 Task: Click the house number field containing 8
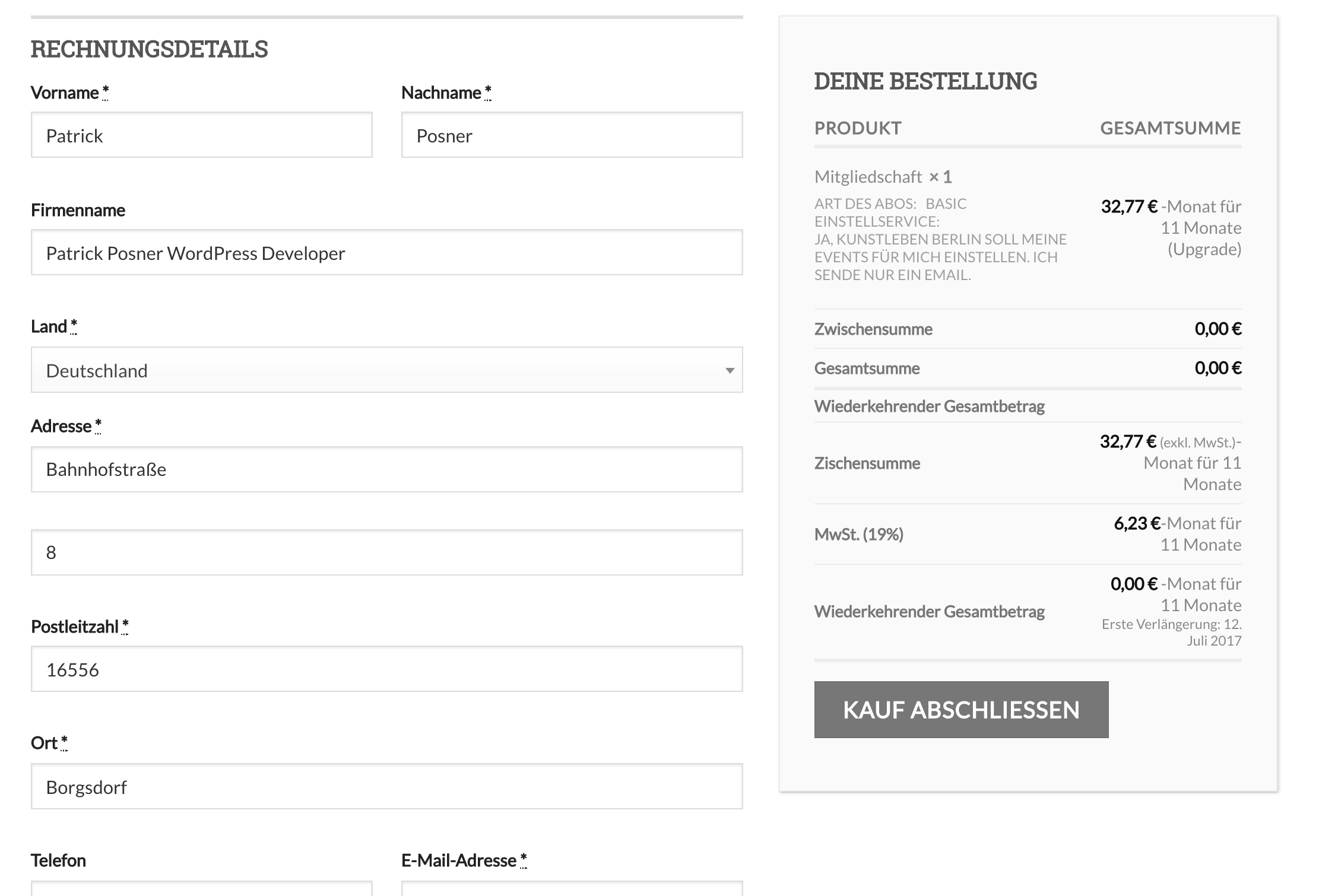[x=386, y=552]
